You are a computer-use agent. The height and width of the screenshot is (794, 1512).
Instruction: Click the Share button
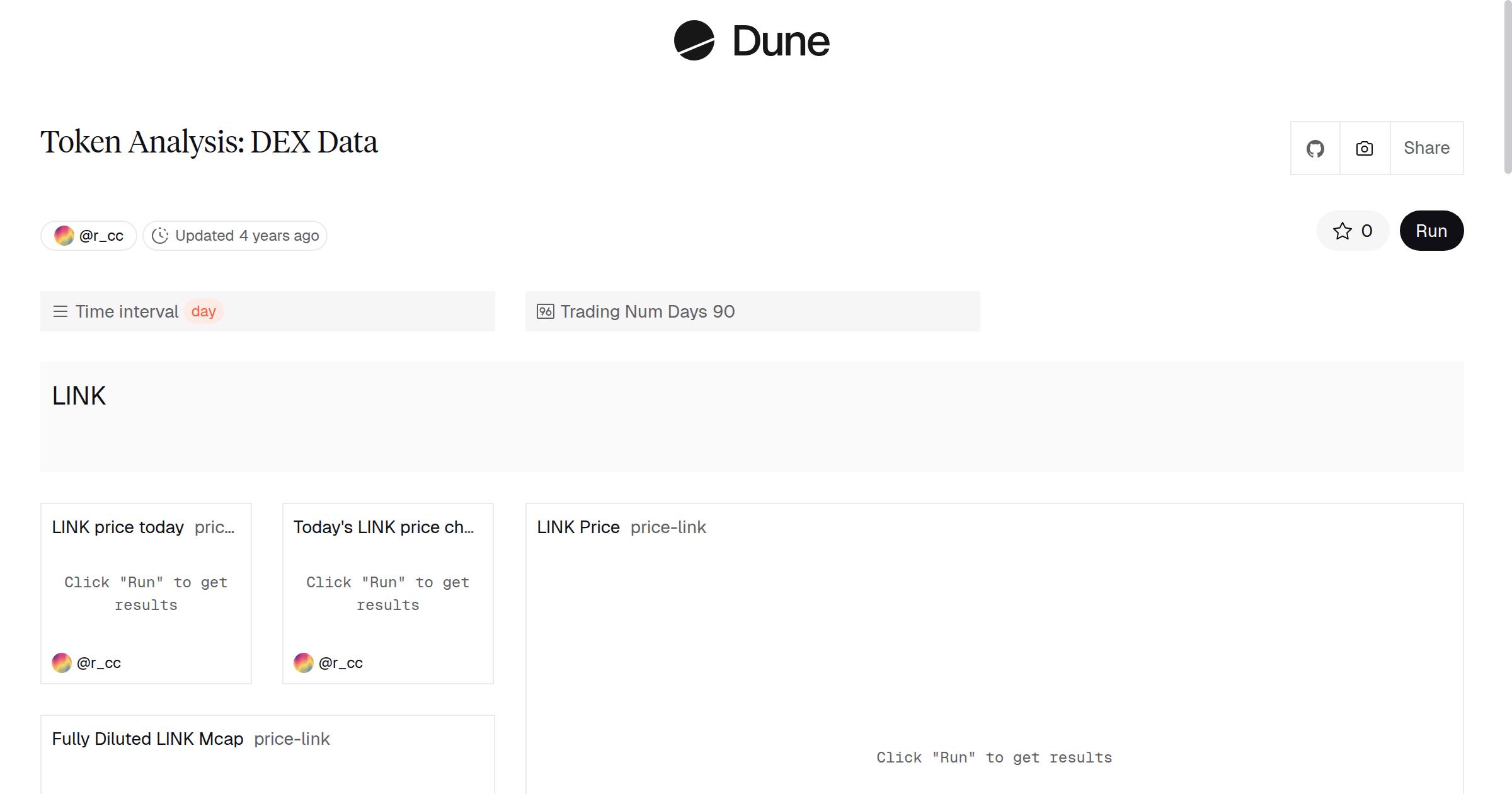tap(1426, 148)
